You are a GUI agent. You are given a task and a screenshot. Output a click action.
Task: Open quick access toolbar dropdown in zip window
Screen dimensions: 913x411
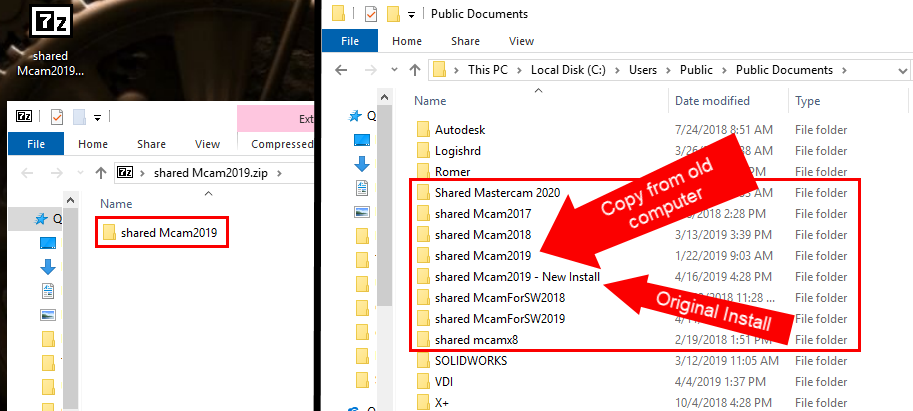(97, 118)
